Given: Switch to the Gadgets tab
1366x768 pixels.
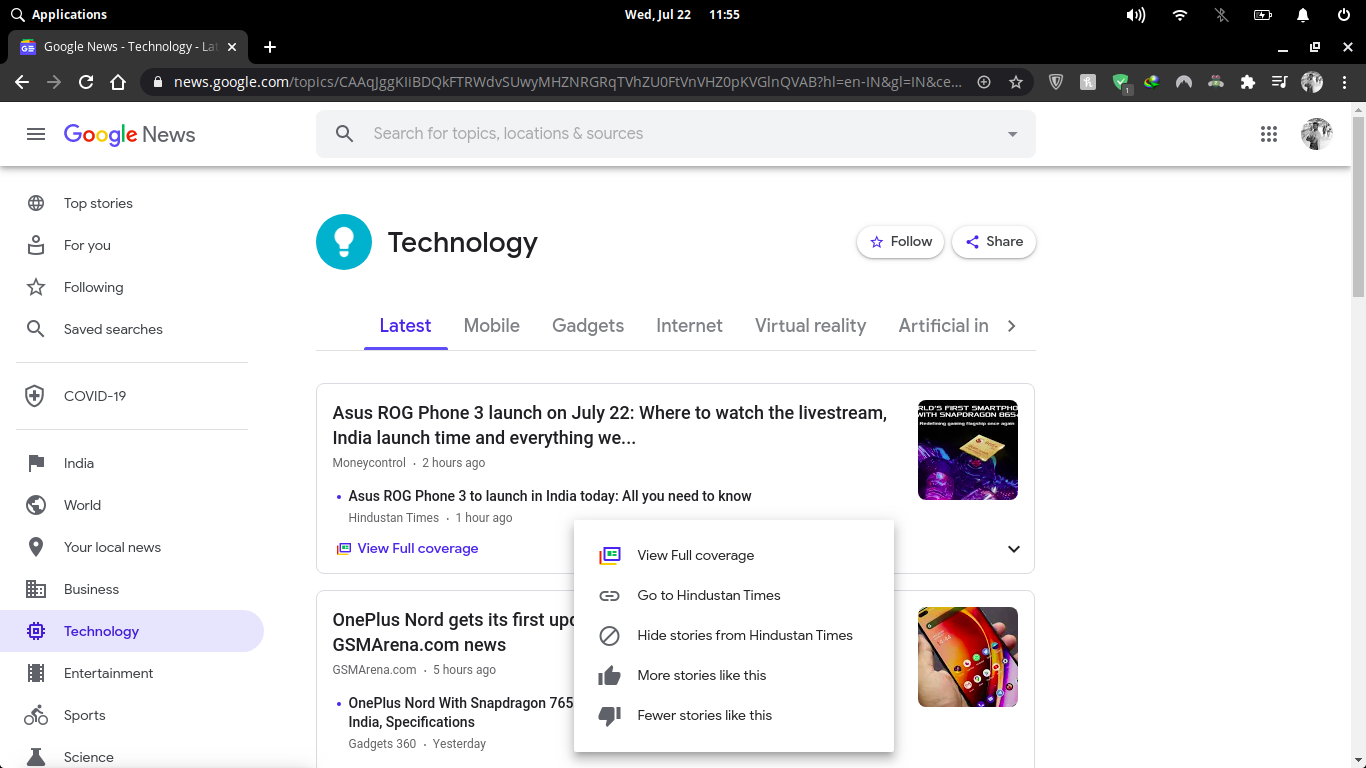Looking at the screenshot, I should click(x=588, y=326).
